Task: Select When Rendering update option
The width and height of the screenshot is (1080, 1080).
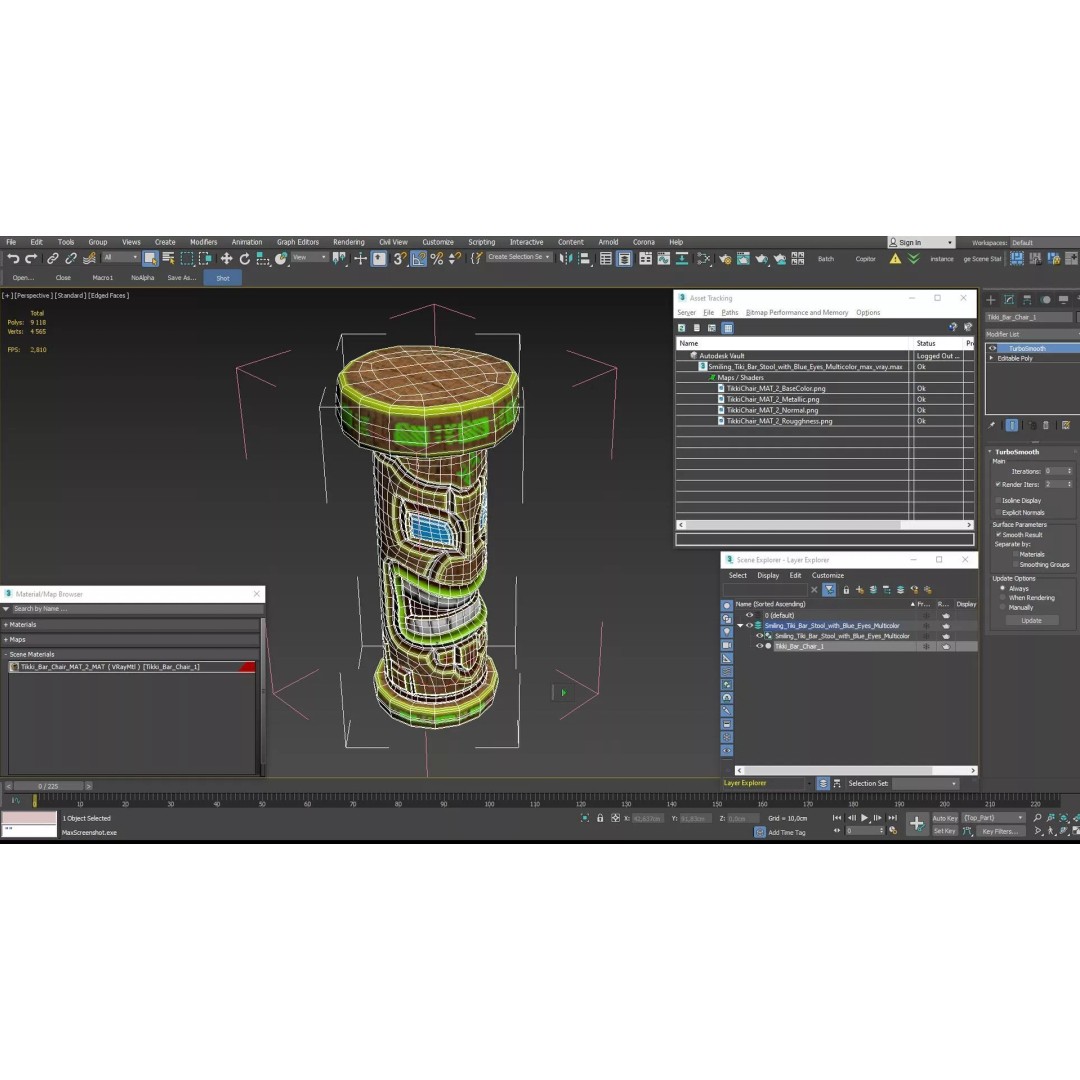Action: [x=1002, y=597]
